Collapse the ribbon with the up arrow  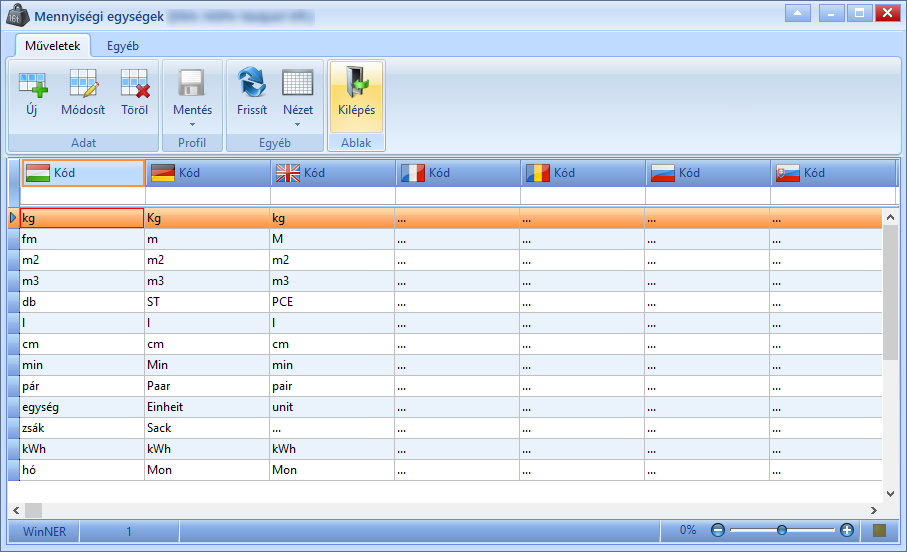click(x=798, y=13)
